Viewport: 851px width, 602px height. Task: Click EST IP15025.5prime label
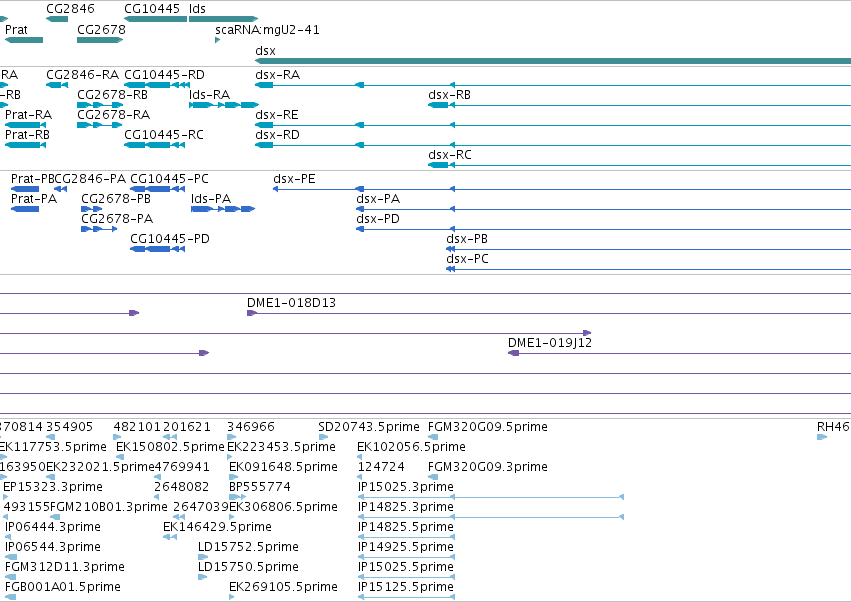tap(405, 567)
